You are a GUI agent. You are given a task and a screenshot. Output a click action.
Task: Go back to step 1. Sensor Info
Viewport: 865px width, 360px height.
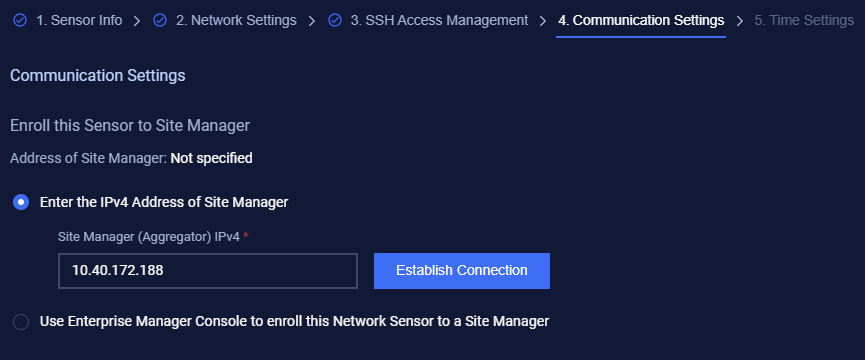point(79,21)
